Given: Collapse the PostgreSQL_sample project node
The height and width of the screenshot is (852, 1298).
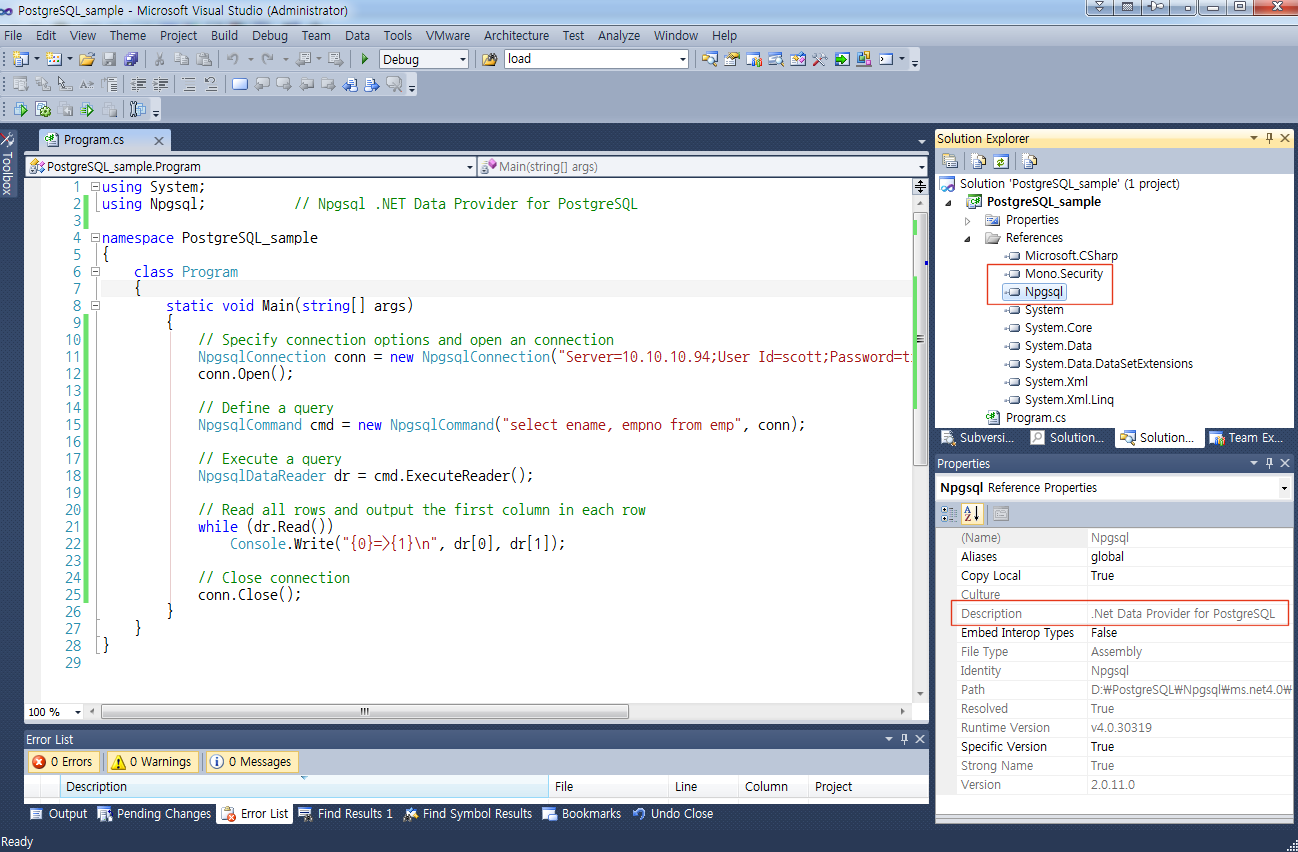Looking at the screenshot, I should coord(949,202).
